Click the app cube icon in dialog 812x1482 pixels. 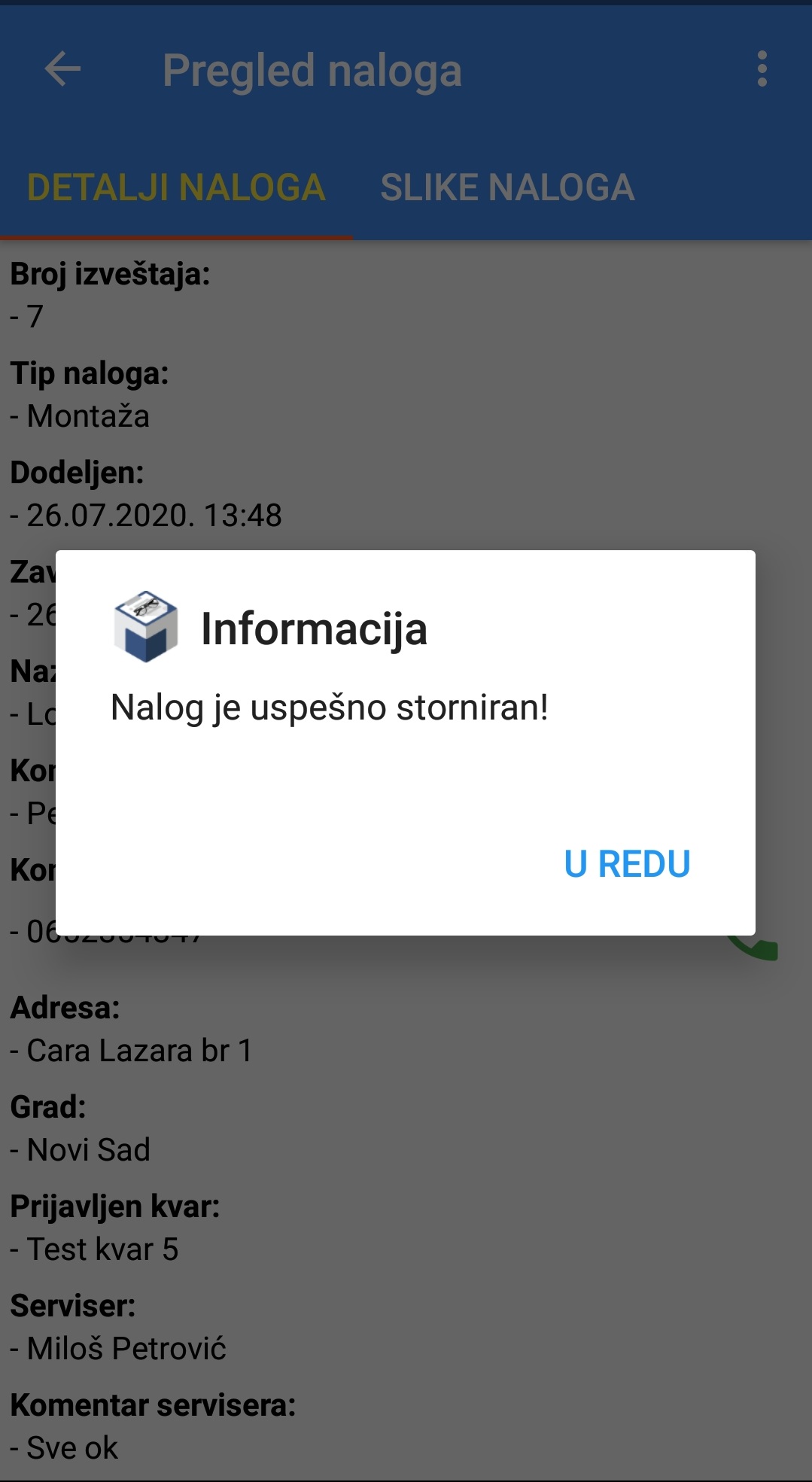point(145,627)
